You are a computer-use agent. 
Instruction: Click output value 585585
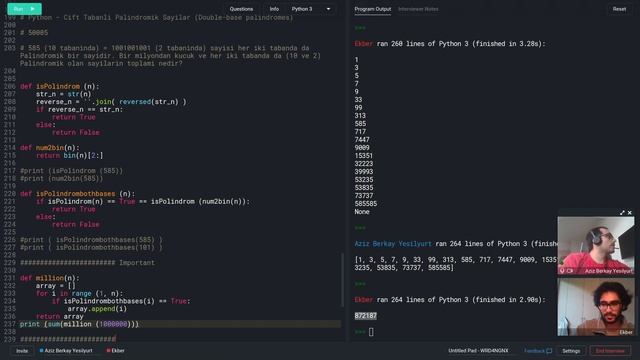pyautogui.click(x=366, y=204)
